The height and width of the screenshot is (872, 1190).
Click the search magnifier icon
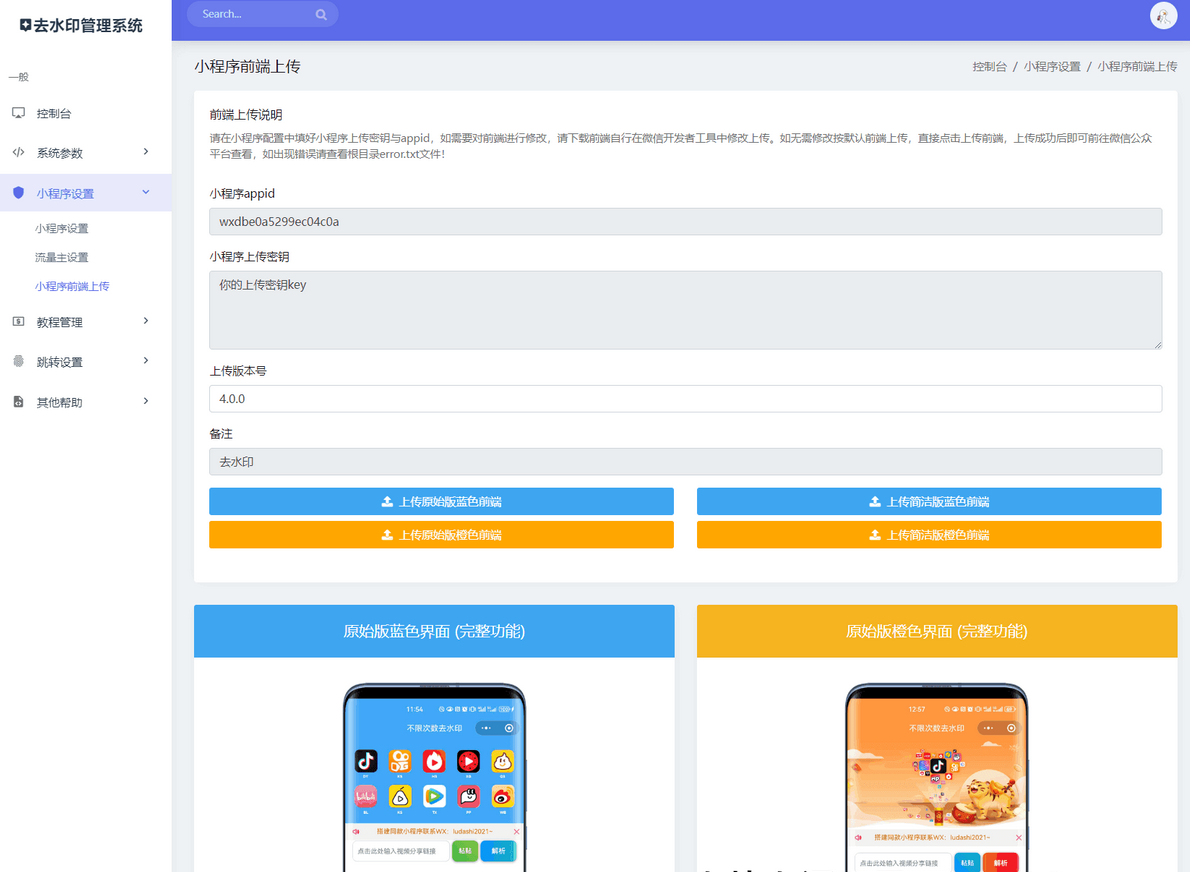click(x=321, y=14)
